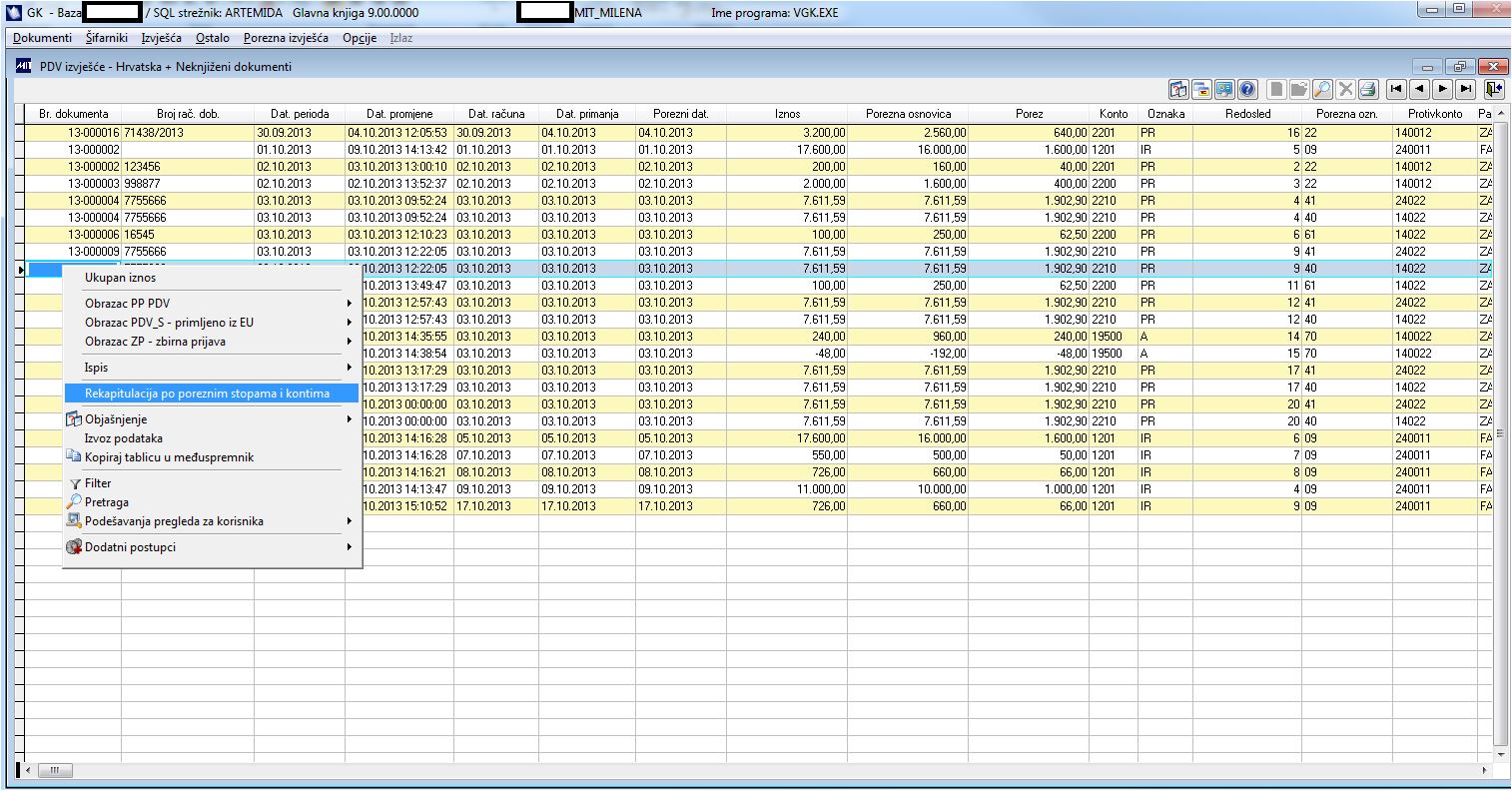The height and width of the screenshot is (791, 1512).
Task: Open the Izvješća menu
Action: point(161,38)
